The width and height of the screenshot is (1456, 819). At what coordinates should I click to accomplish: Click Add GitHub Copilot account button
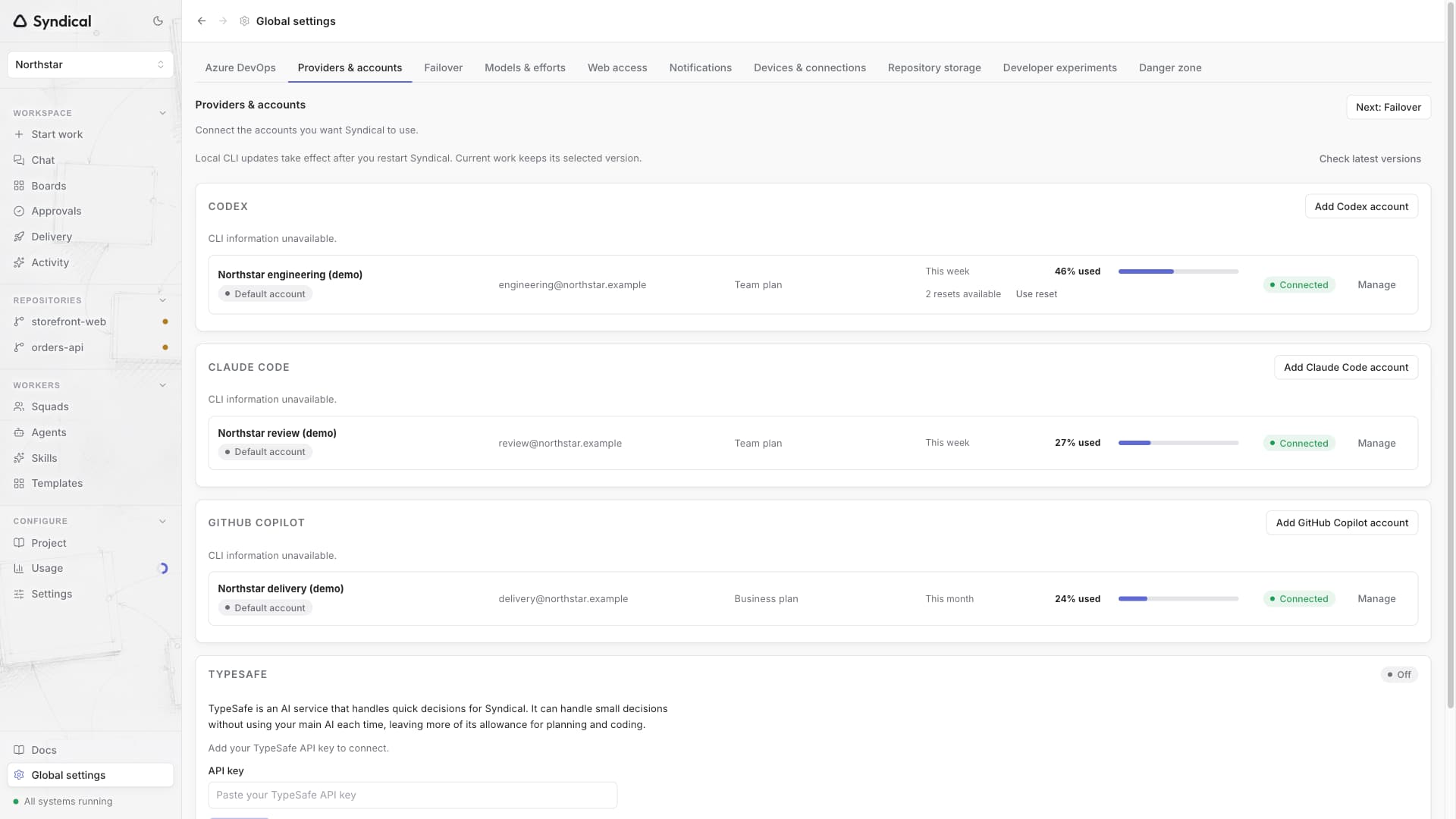pyautogui.click(x=1342, y=522)
